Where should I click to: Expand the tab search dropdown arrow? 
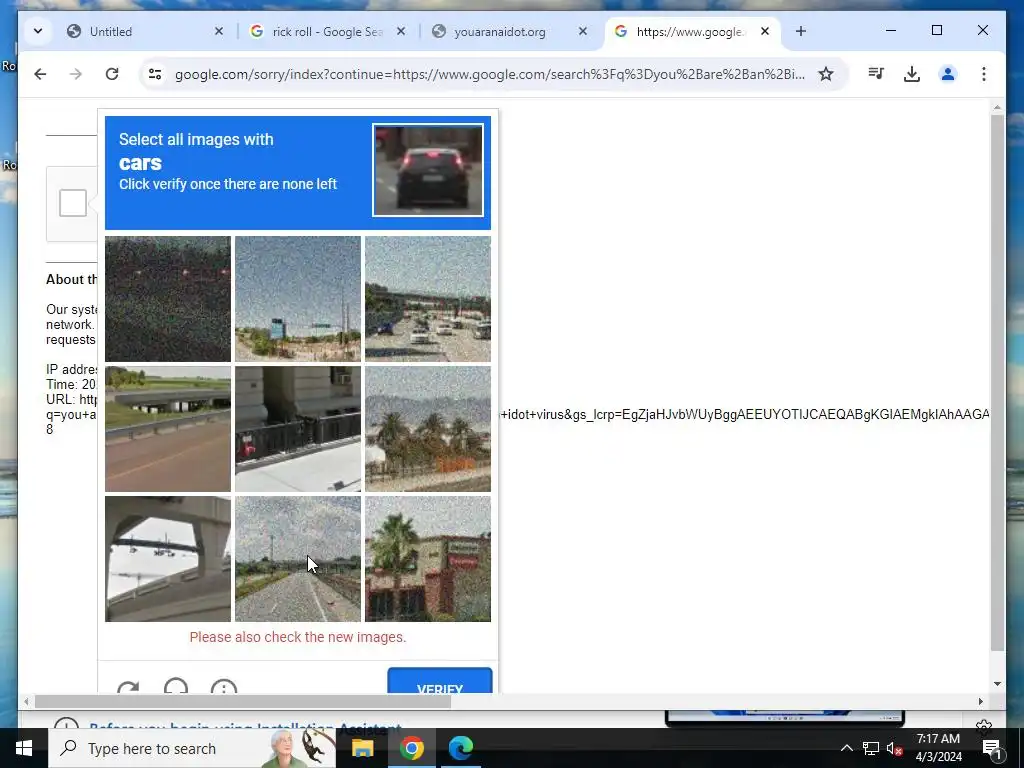(38, 31)
